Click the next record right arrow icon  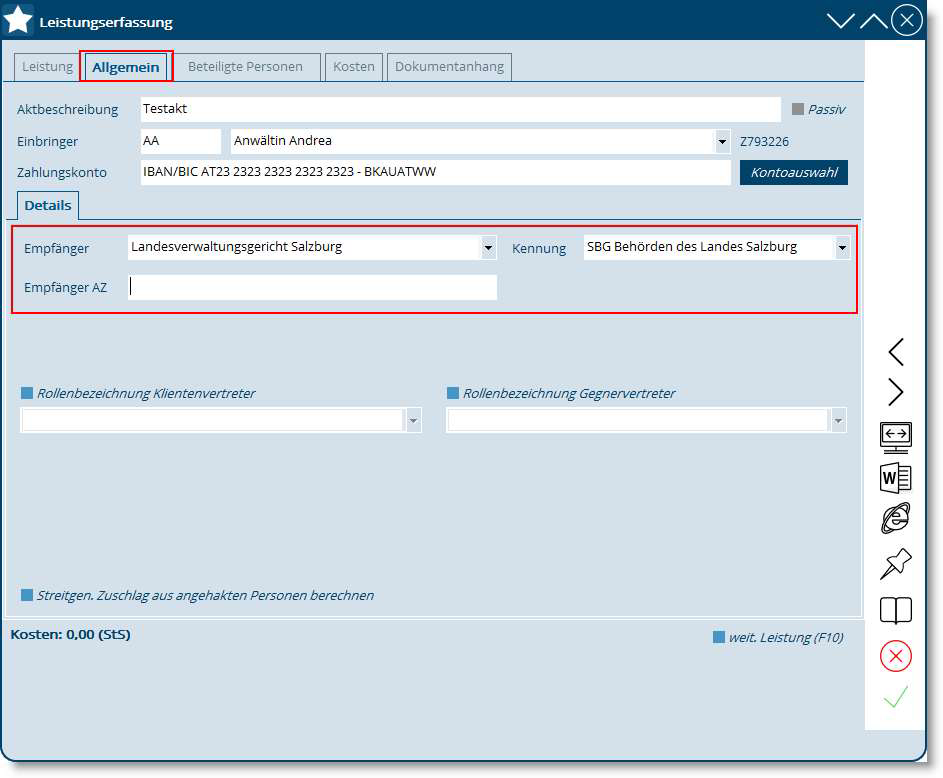(x=895, y=392)
